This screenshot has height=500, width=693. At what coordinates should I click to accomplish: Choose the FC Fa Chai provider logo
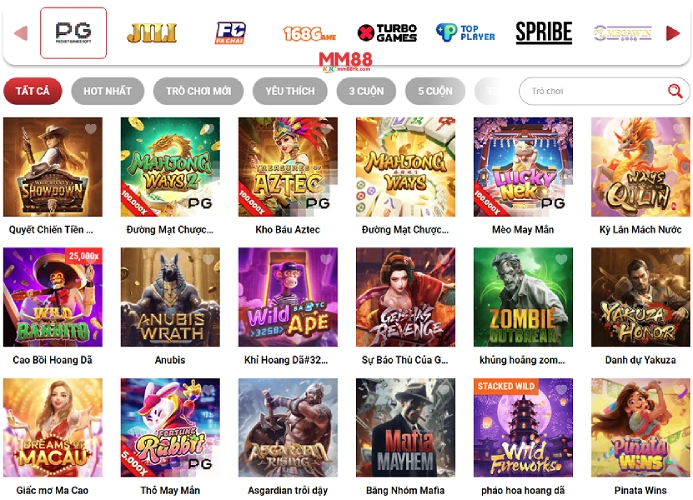[230, 33]
